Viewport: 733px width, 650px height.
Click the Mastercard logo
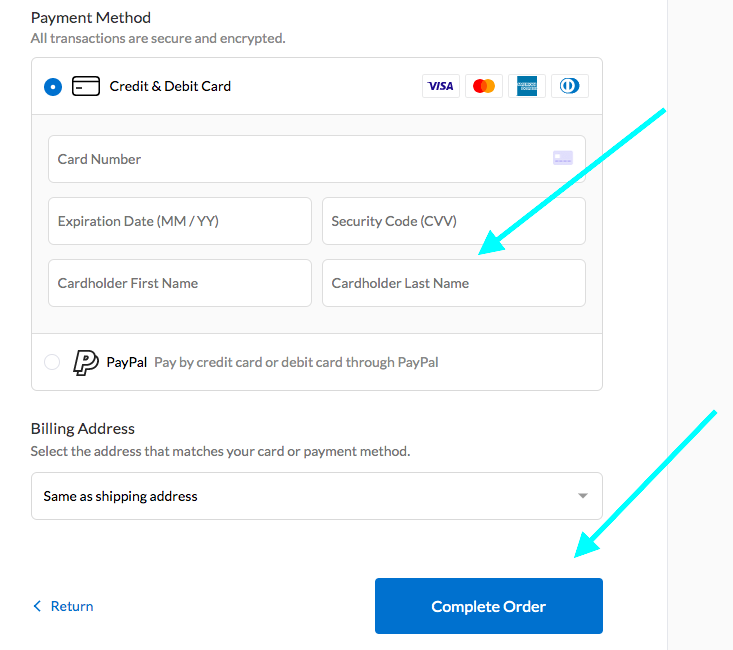[483, 86]
